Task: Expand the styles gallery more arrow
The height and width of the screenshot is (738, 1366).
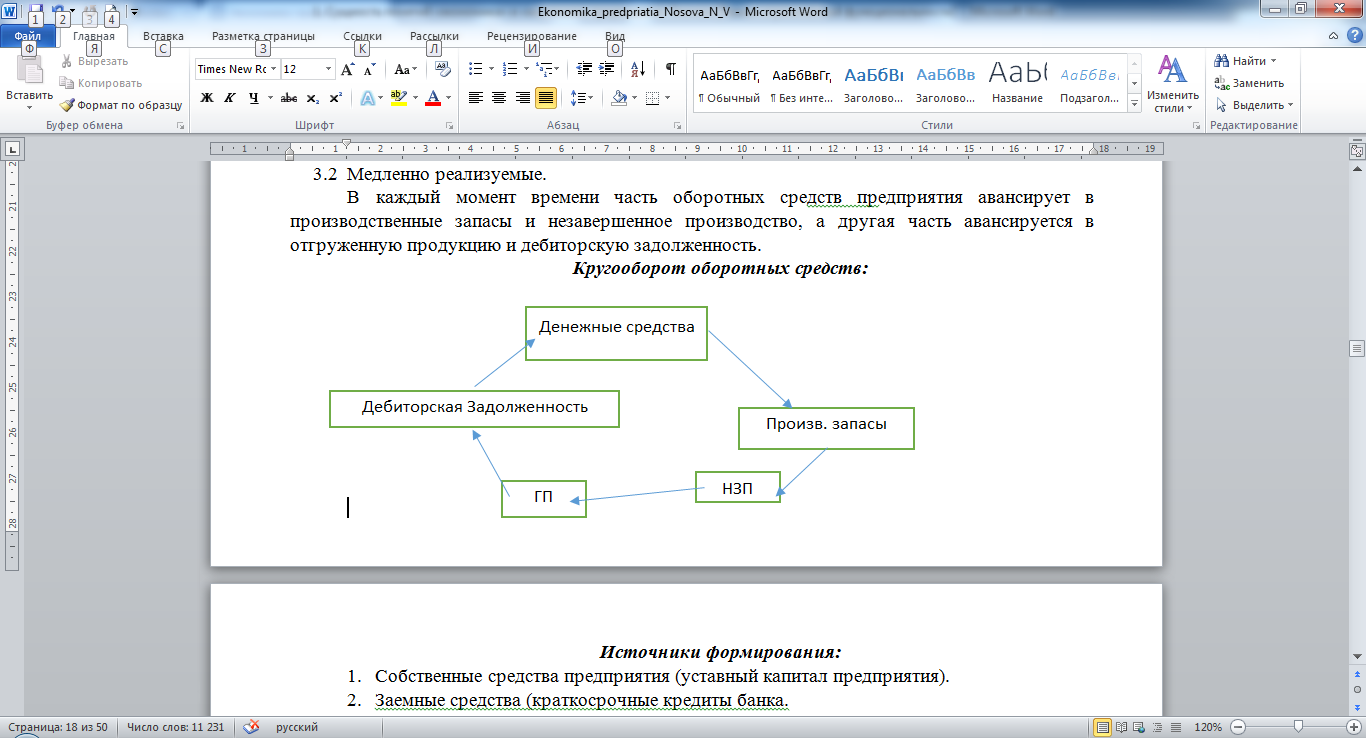Action: (x=1135, y=103)
